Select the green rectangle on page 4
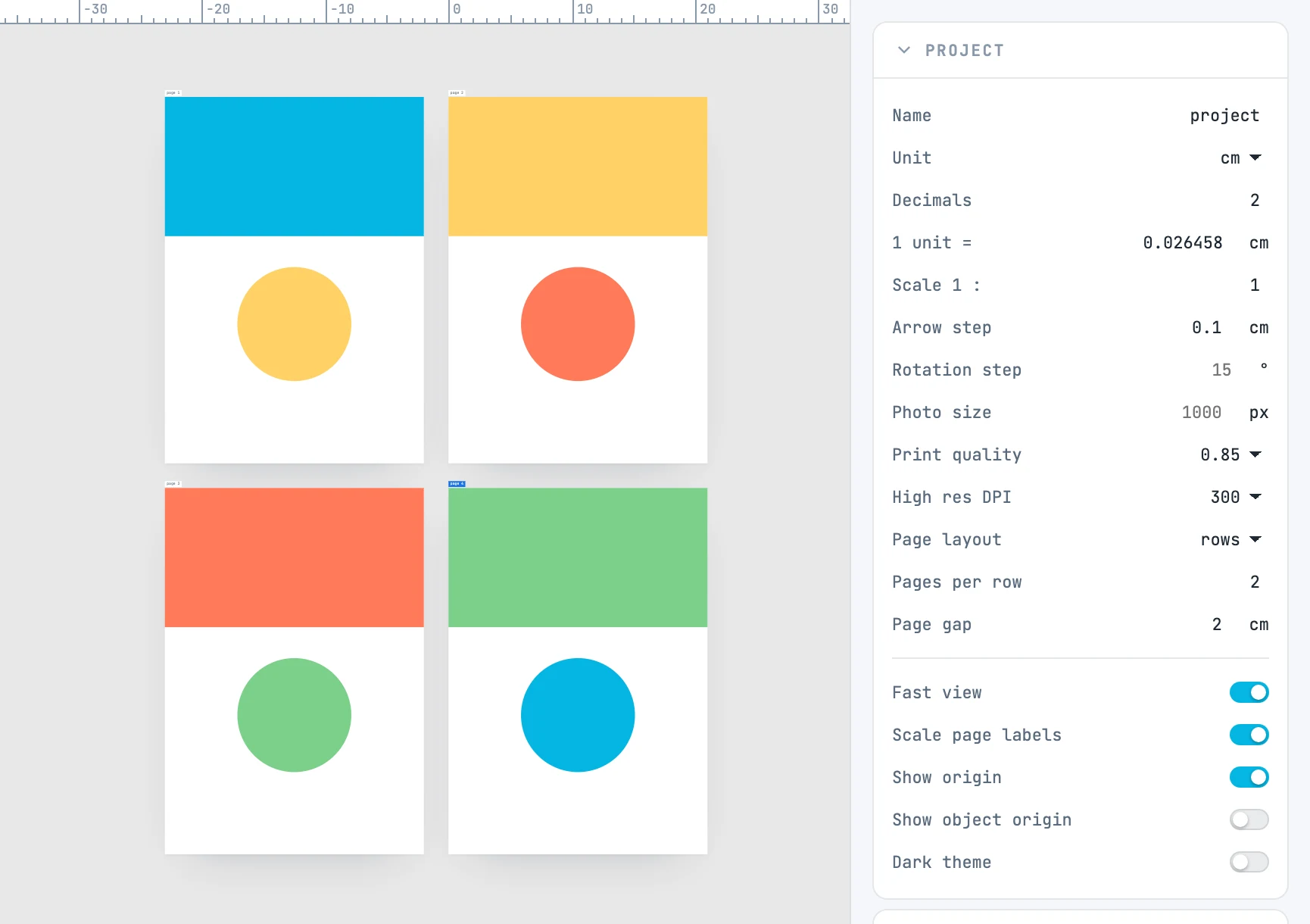This screenshot has height=924, width=1310. tap(578, 557)
